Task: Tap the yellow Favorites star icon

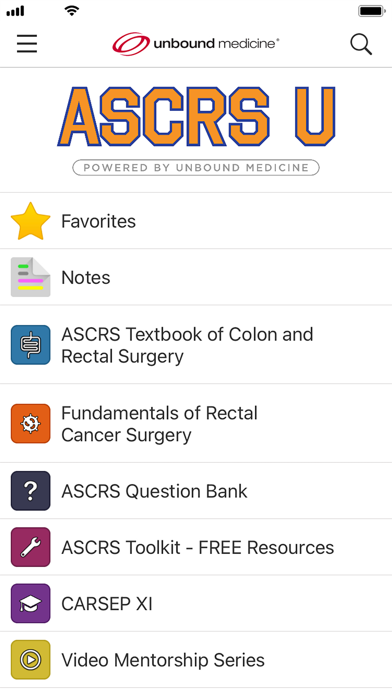Action: coord(31,221)
